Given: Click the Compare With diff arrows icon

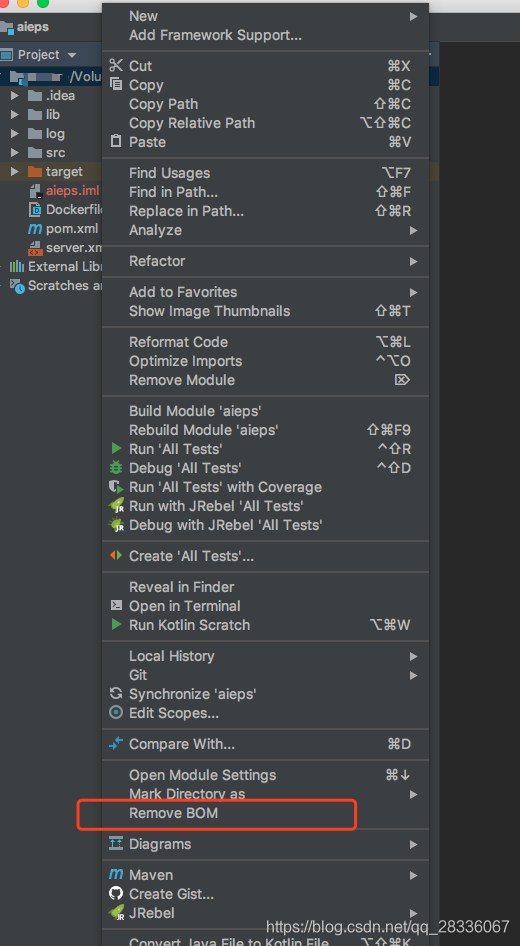Looking at the screenshot, I should click(116, 743).
